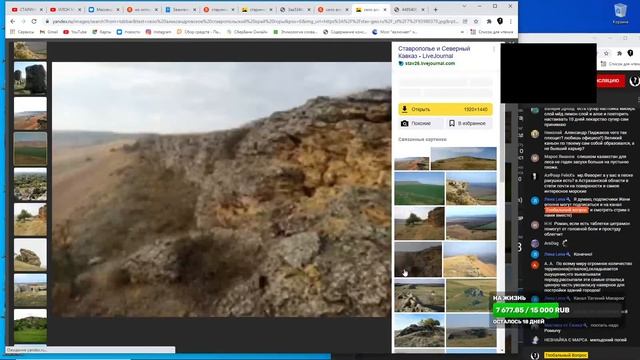This screenshot has width=640, height=360.
Task: Select the highlighted green field thumbnail in left strip
Action: tap(30, 149)
